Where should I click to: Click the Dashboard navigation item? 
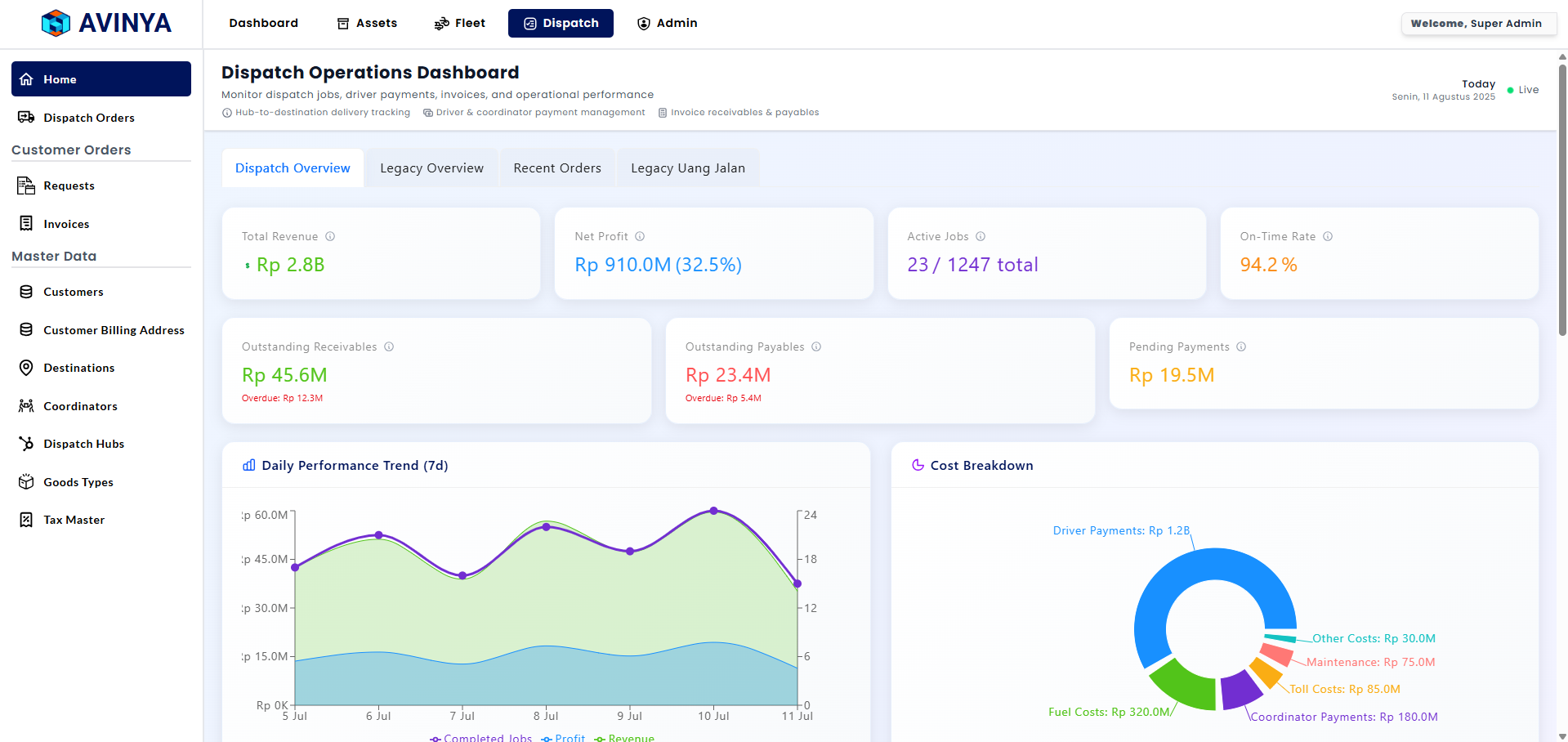[x=263, y=23]
